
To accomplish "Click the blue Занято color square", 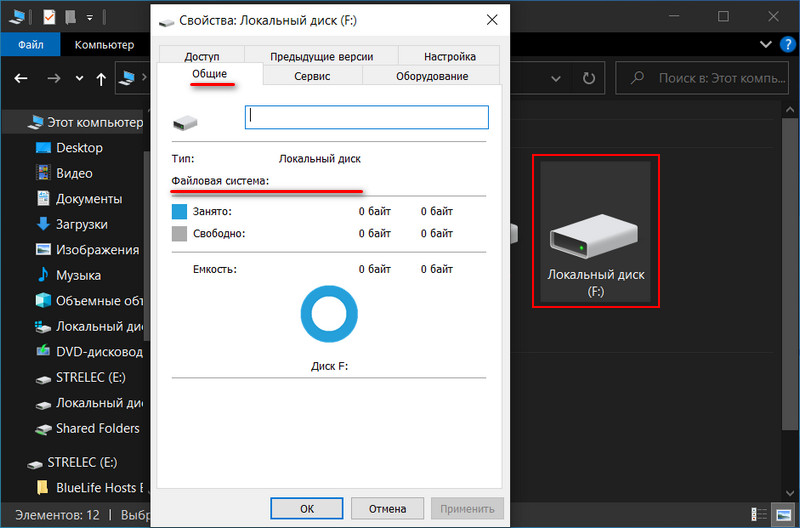I will click(179, 212).
